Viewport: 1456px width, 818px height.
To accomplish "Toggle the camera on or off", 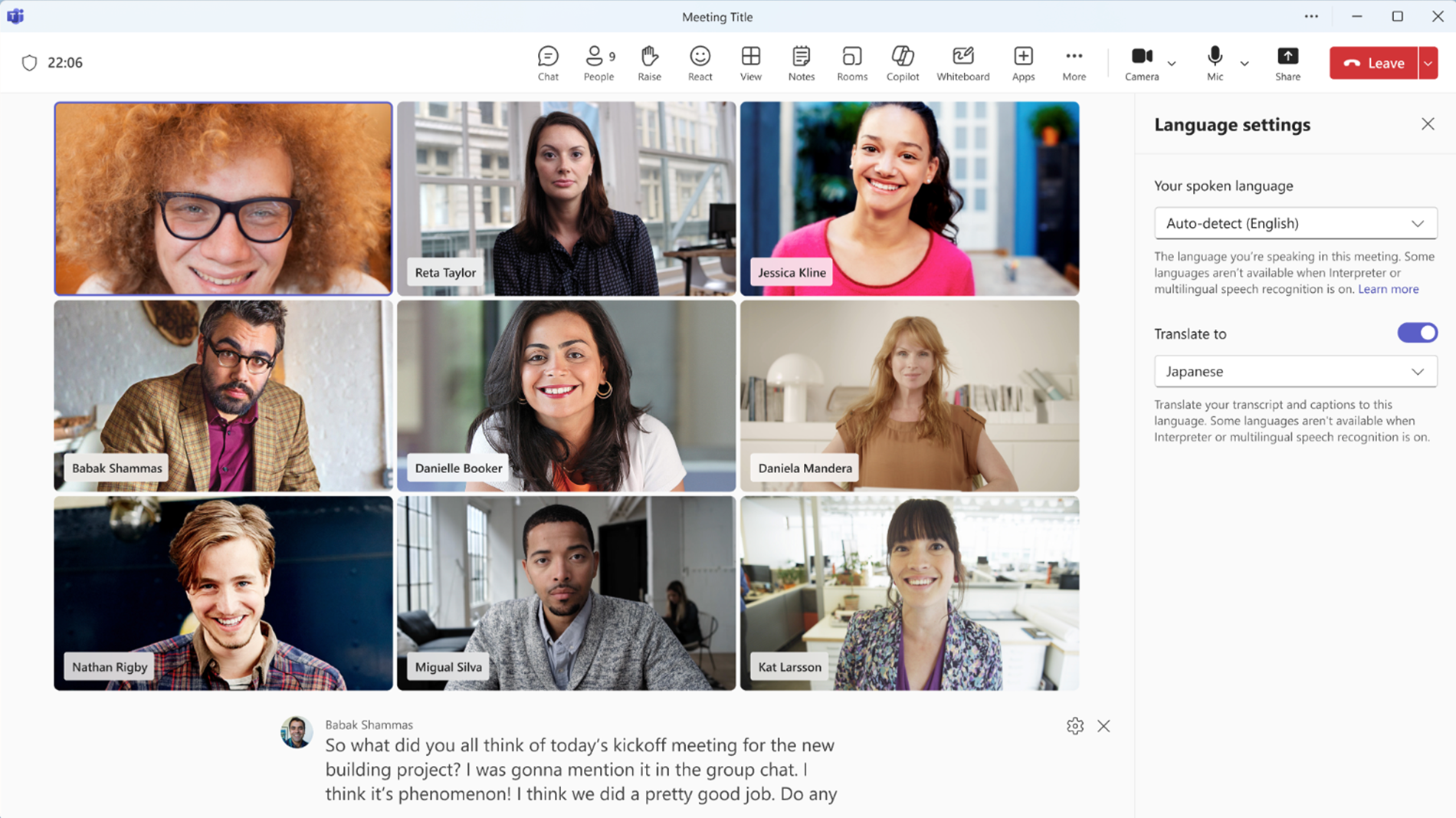I will pos(1141,63).
